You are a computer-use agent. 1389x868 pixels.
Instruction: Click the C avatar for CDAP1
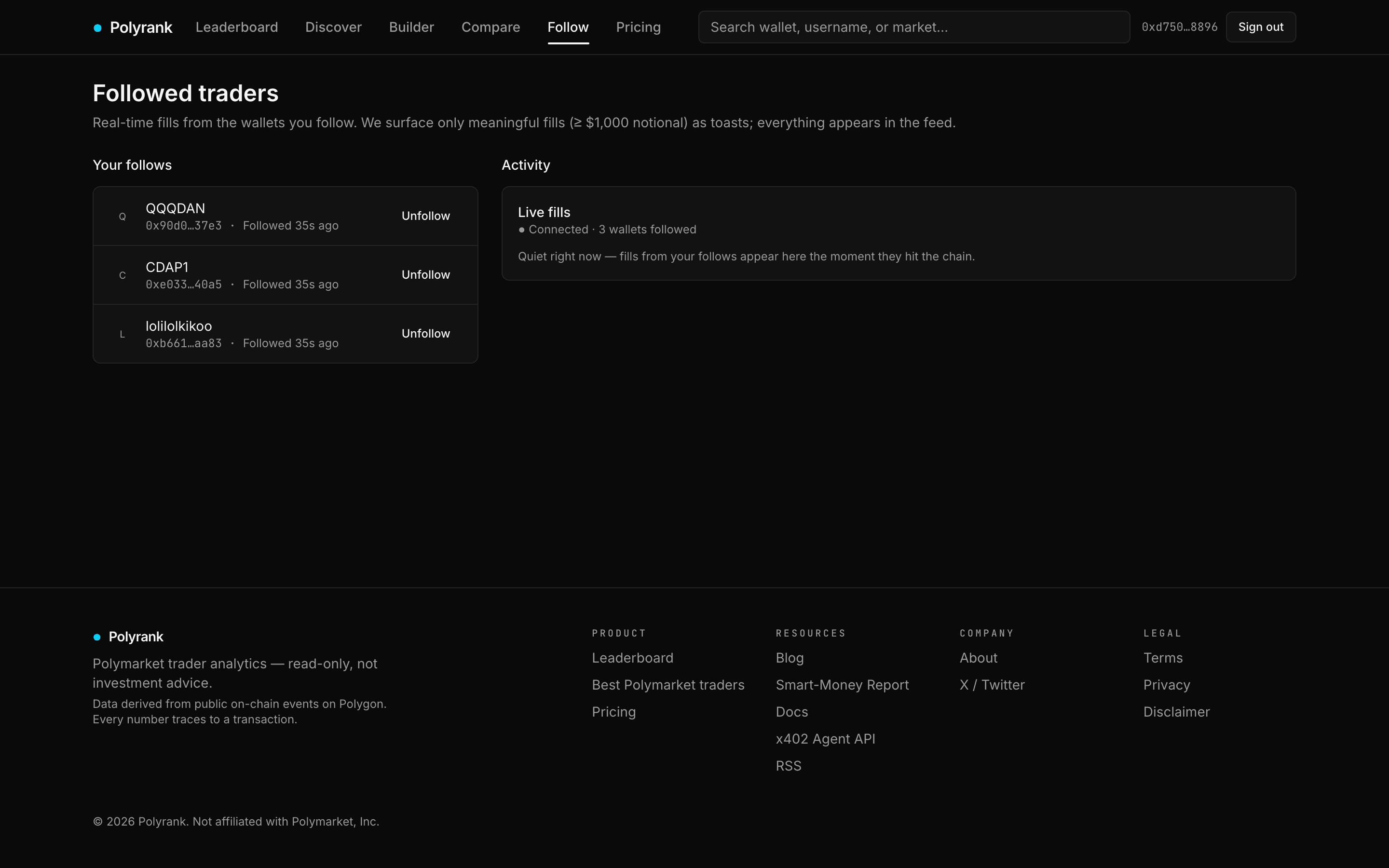(x=122, y=275)
